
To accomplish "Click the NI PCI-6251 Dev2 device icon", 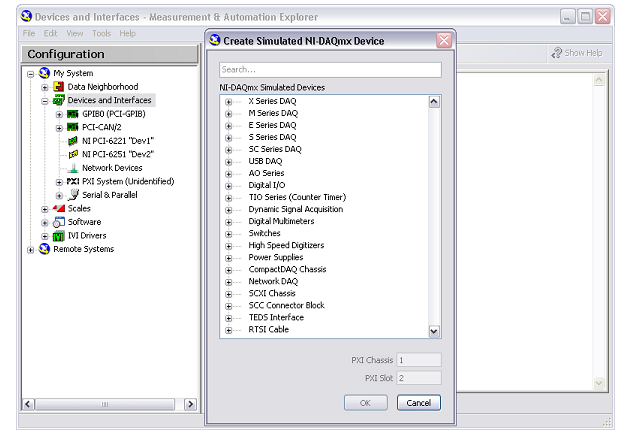I will click(73, 154).
